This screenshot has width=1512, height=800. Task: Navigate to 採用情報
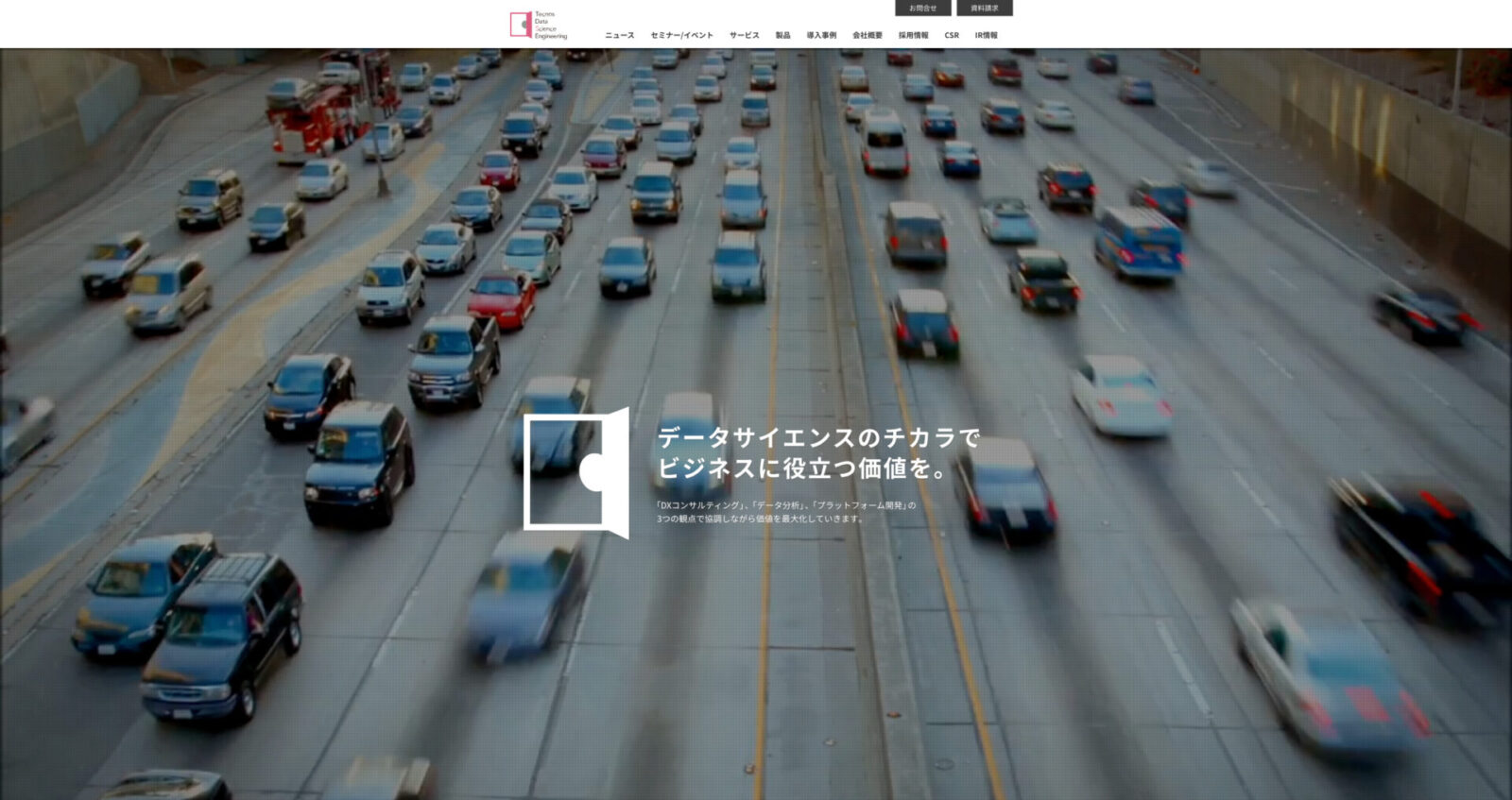(x=913, y=36)
